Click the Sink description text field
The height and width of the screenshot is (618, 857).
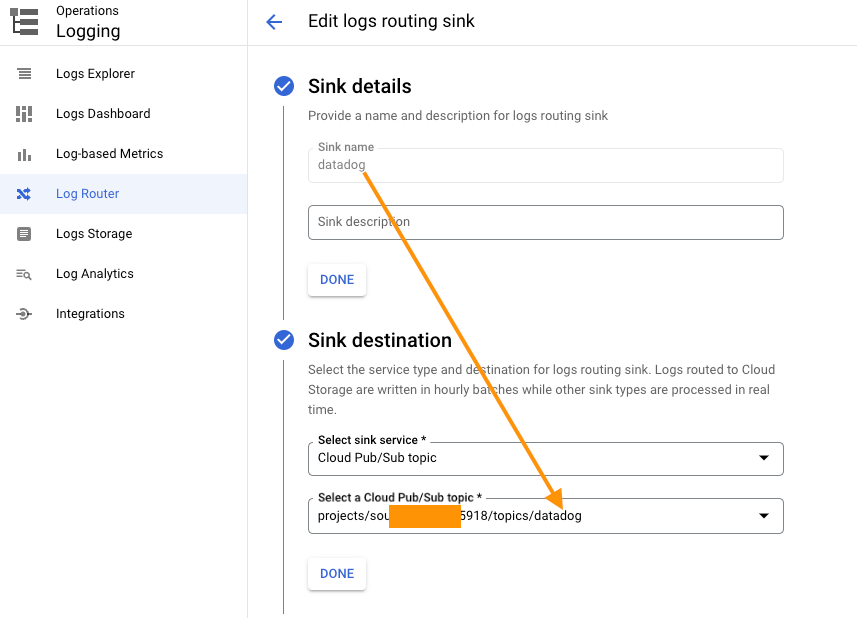tap(545, 222)
